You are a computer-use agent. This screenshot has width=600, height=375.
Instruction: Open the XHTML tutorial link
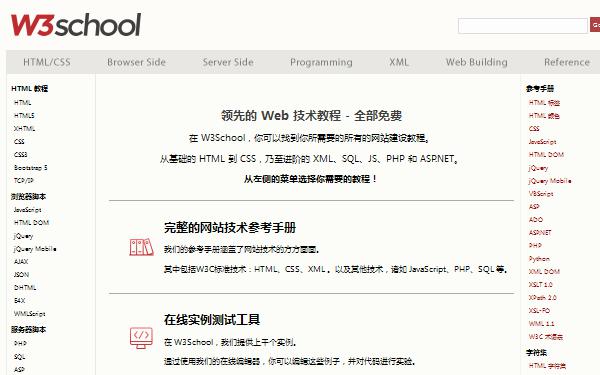click(24, 129)
